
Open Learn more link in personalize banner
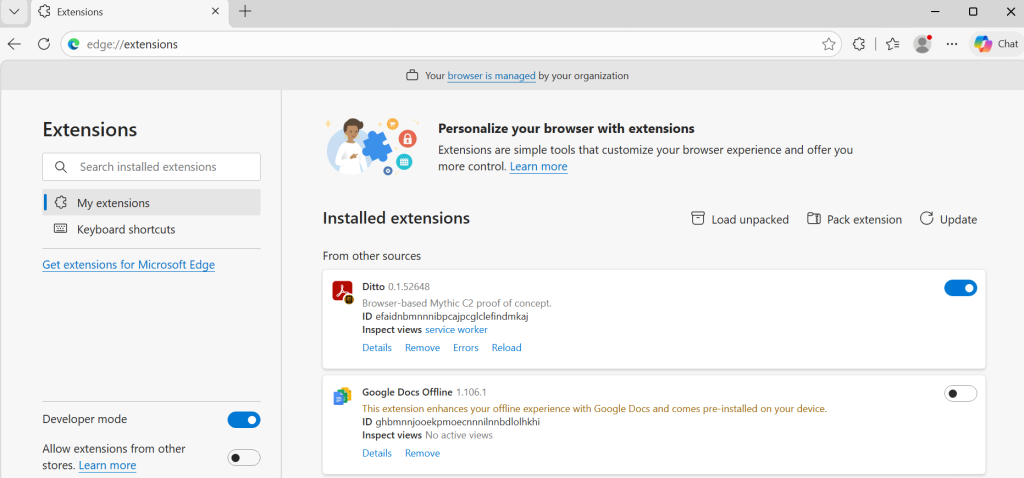[538, 167]
